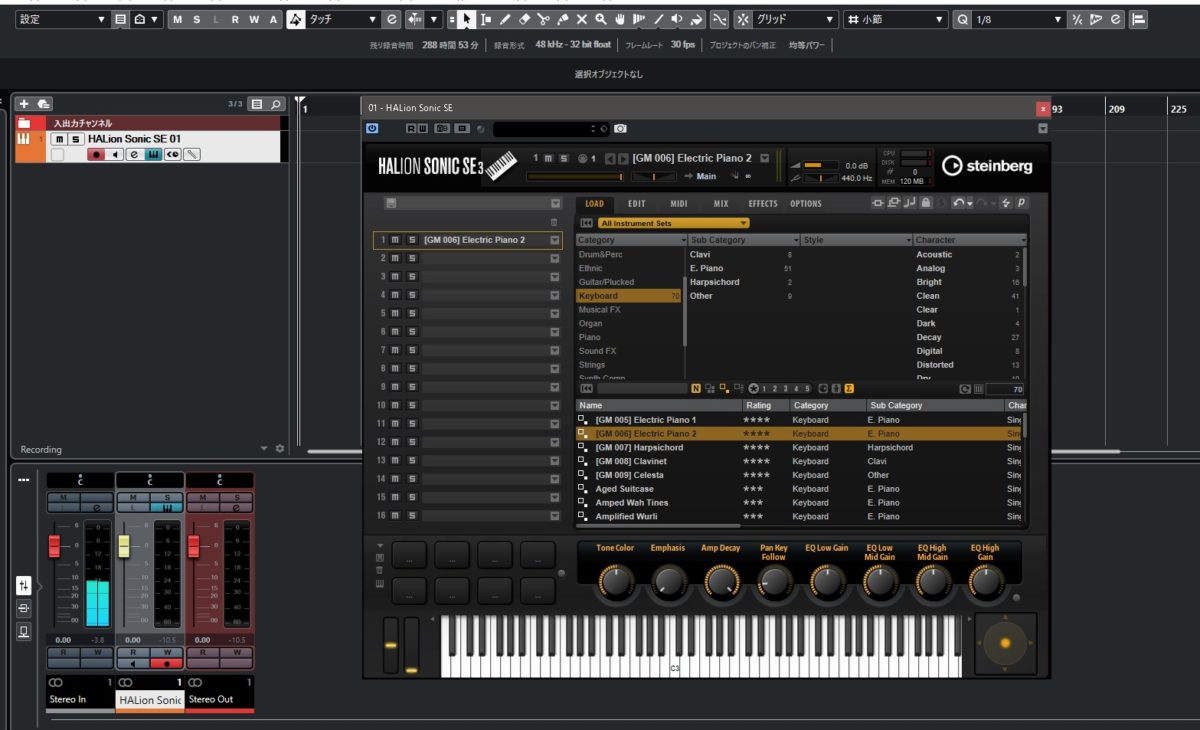This screenshot has width=1200, height=730.
Task: Open the 小節 grid type dropdown
Action: [895, 19]
